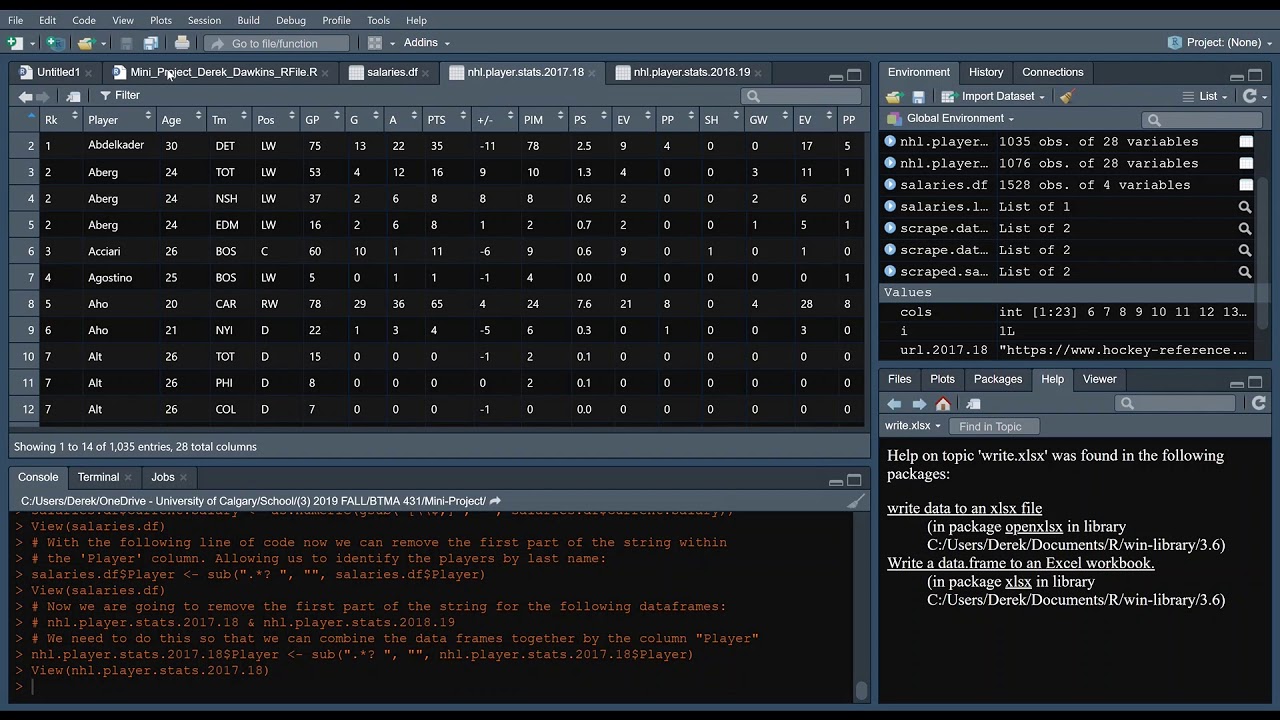Click the print icon in the toolbar
Viewport: 1280px width, 720px height.
(x=182, y=43)
